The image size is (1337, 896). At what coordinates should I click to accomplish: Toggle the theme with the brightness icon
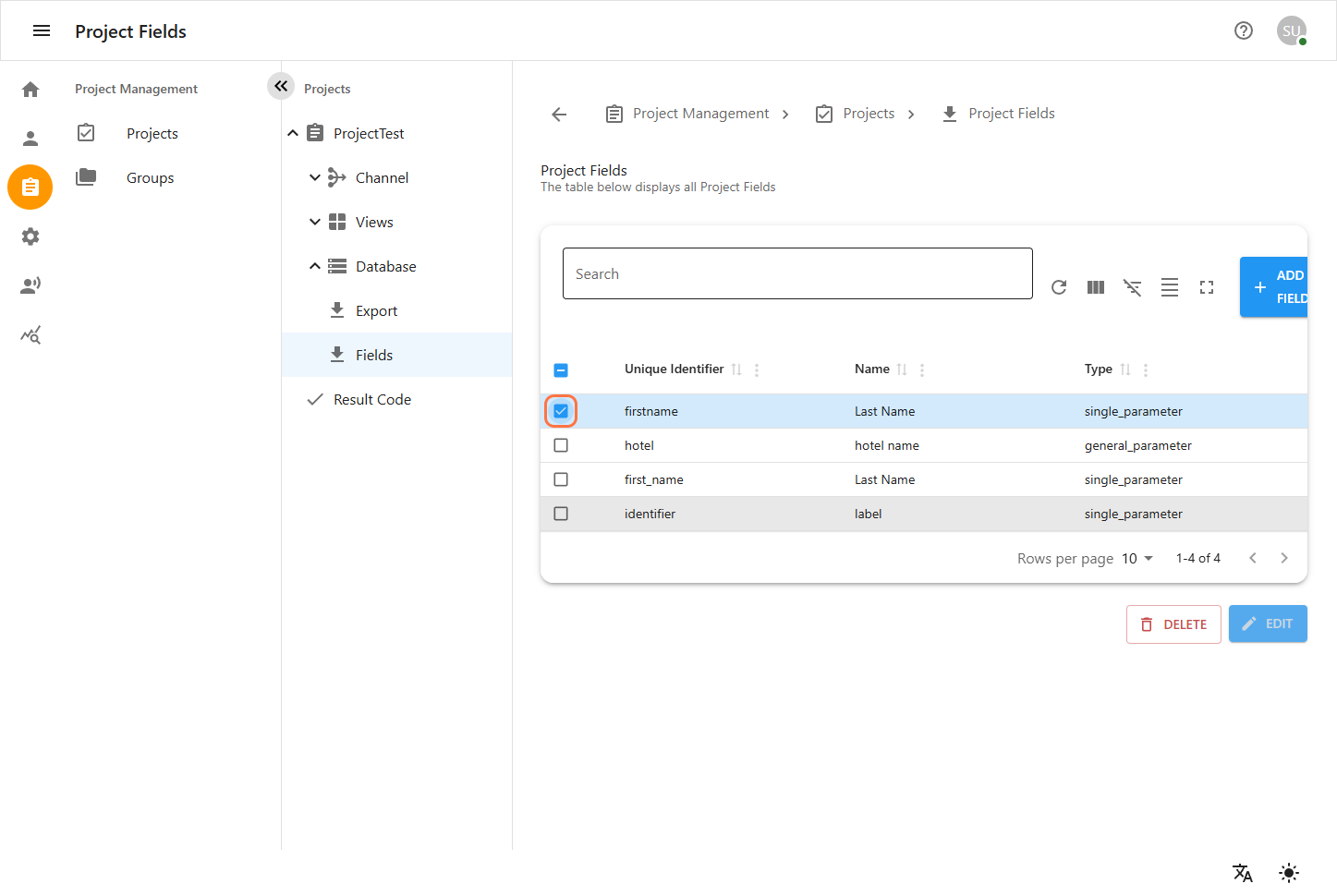point(1289,872)
